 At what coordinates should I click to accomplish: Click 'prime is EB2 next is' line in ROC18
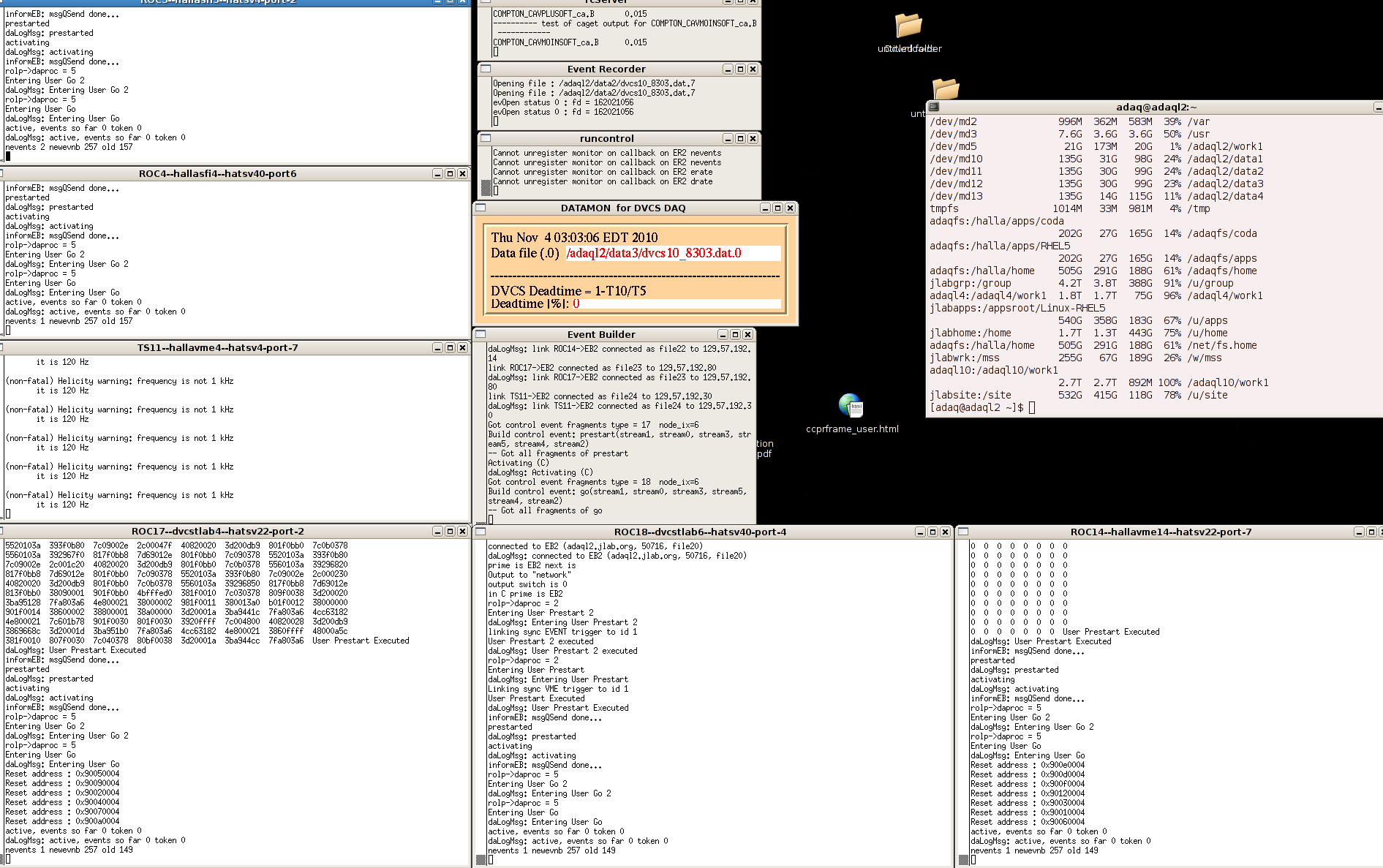point(532,565)
